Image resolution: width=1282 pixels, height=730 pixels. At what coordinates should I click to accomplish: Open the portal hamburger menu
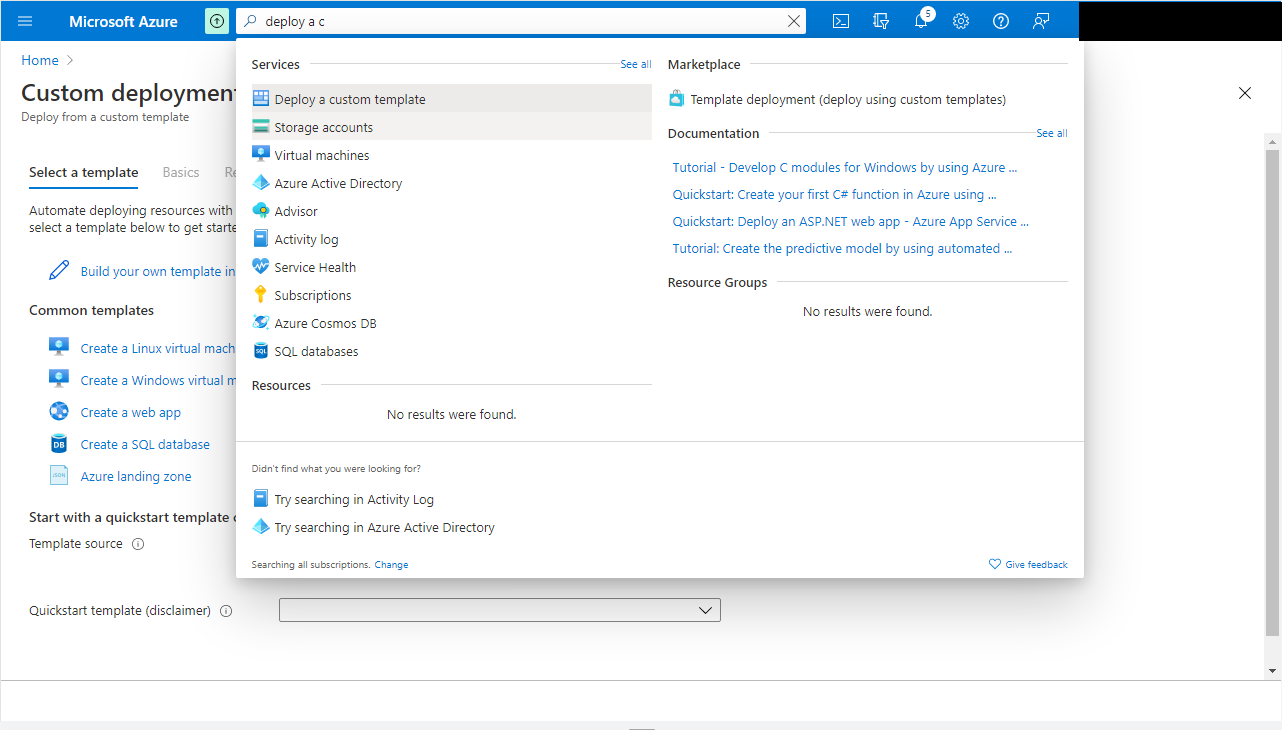click(x=25, y=21)
